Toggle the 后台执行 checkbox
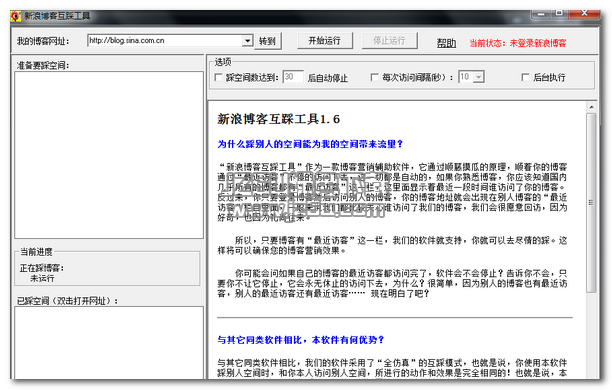 point(525,77)
